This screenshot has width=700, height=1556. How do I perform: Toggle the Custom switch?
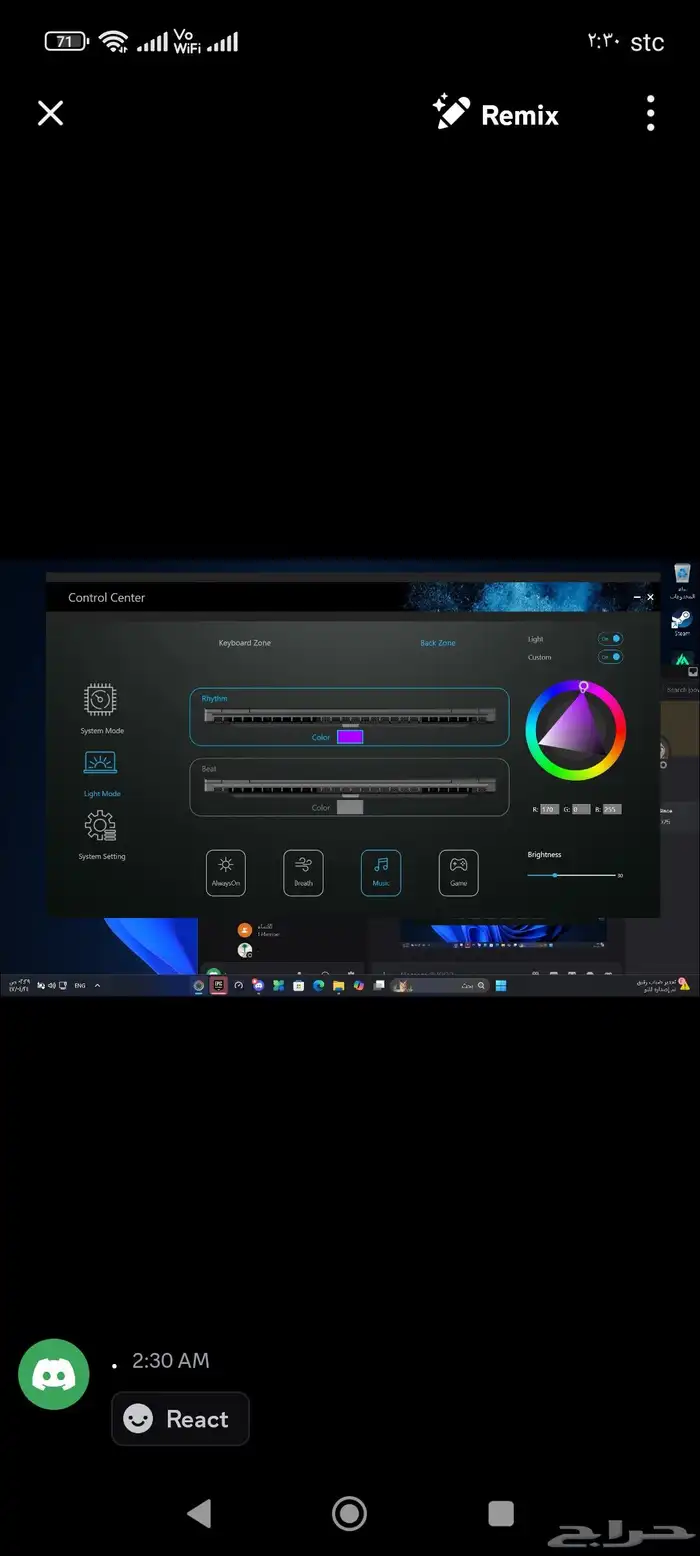click(x=610, y=657)
